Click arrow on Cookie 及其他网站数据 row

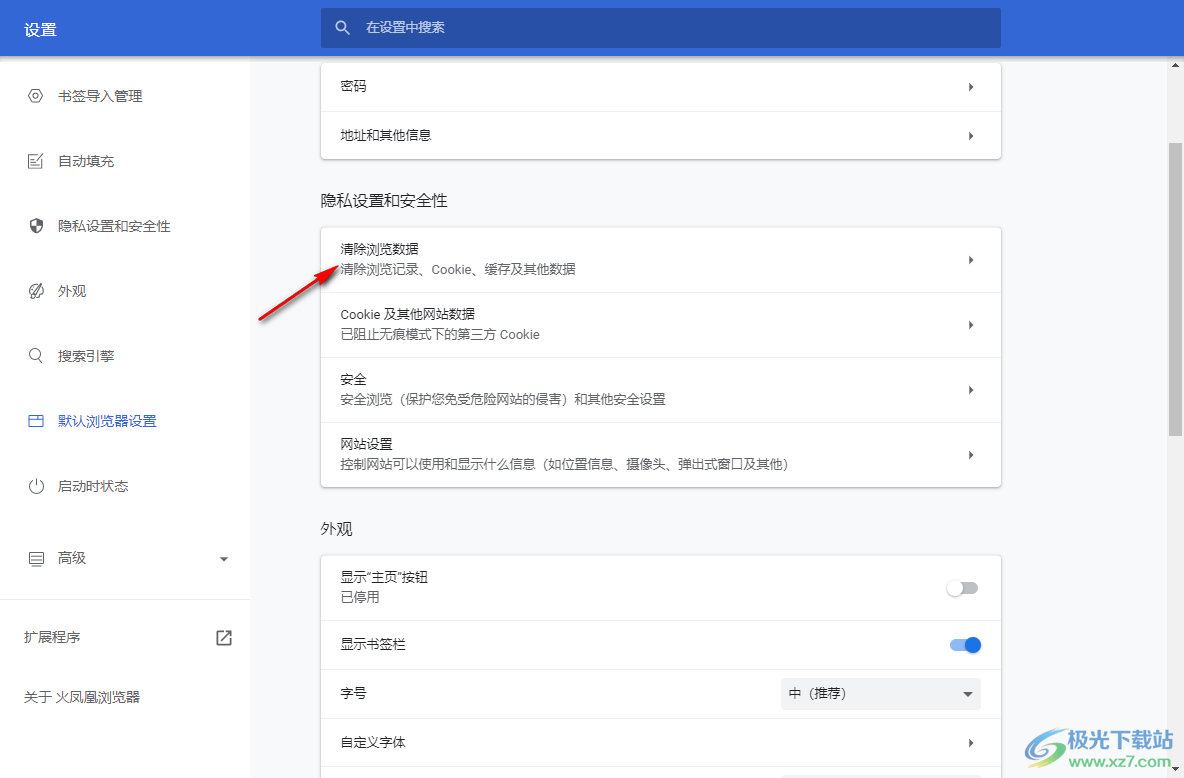(971, 325)
